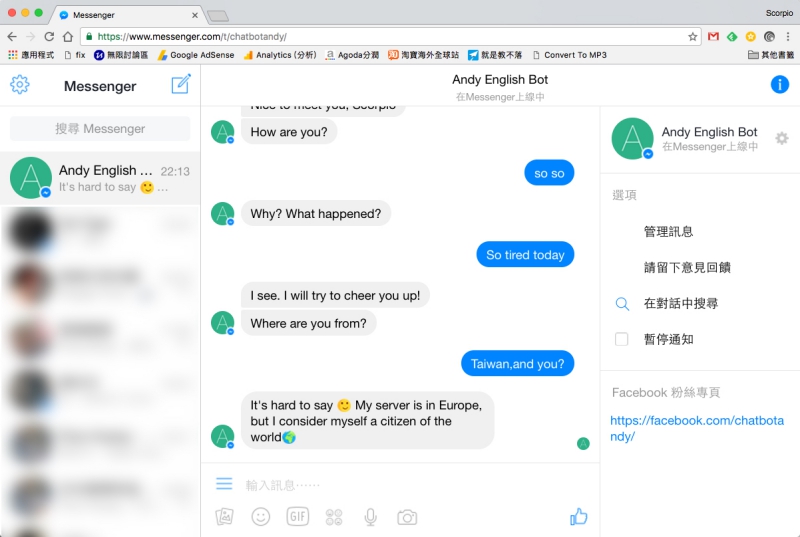The image size is (800, 537).
Task: Go to browser home page
Action: coord(68,36)
